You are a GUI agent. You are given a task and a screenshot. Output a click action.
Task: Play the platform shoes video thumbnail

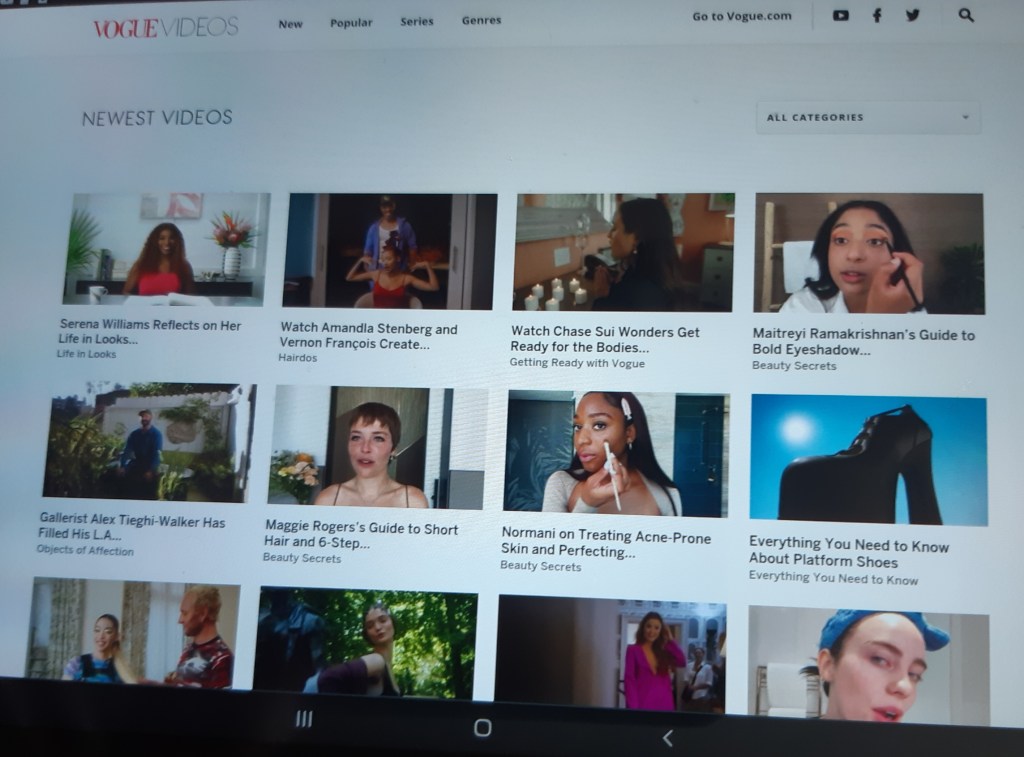click(x=868, y=460)
